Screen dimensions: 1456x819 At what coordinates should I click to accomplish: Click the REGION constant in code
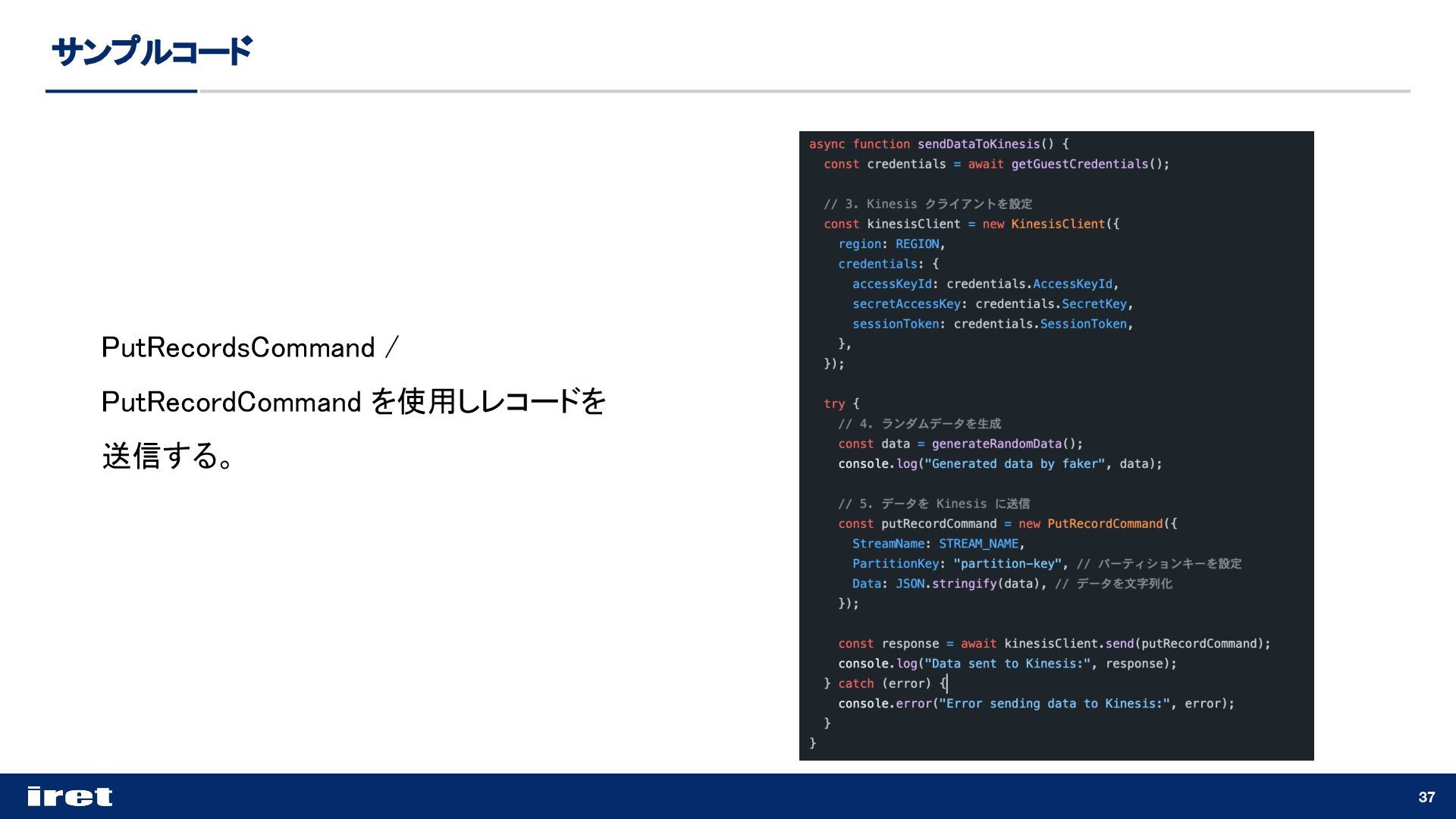click(917, 244)
